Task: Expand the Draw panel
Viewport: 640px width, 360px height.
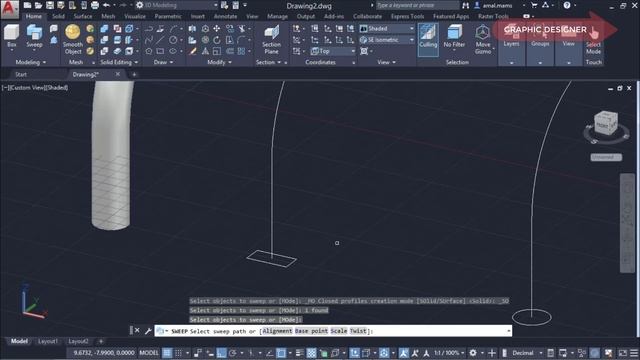Action: [x=163, y=62]
